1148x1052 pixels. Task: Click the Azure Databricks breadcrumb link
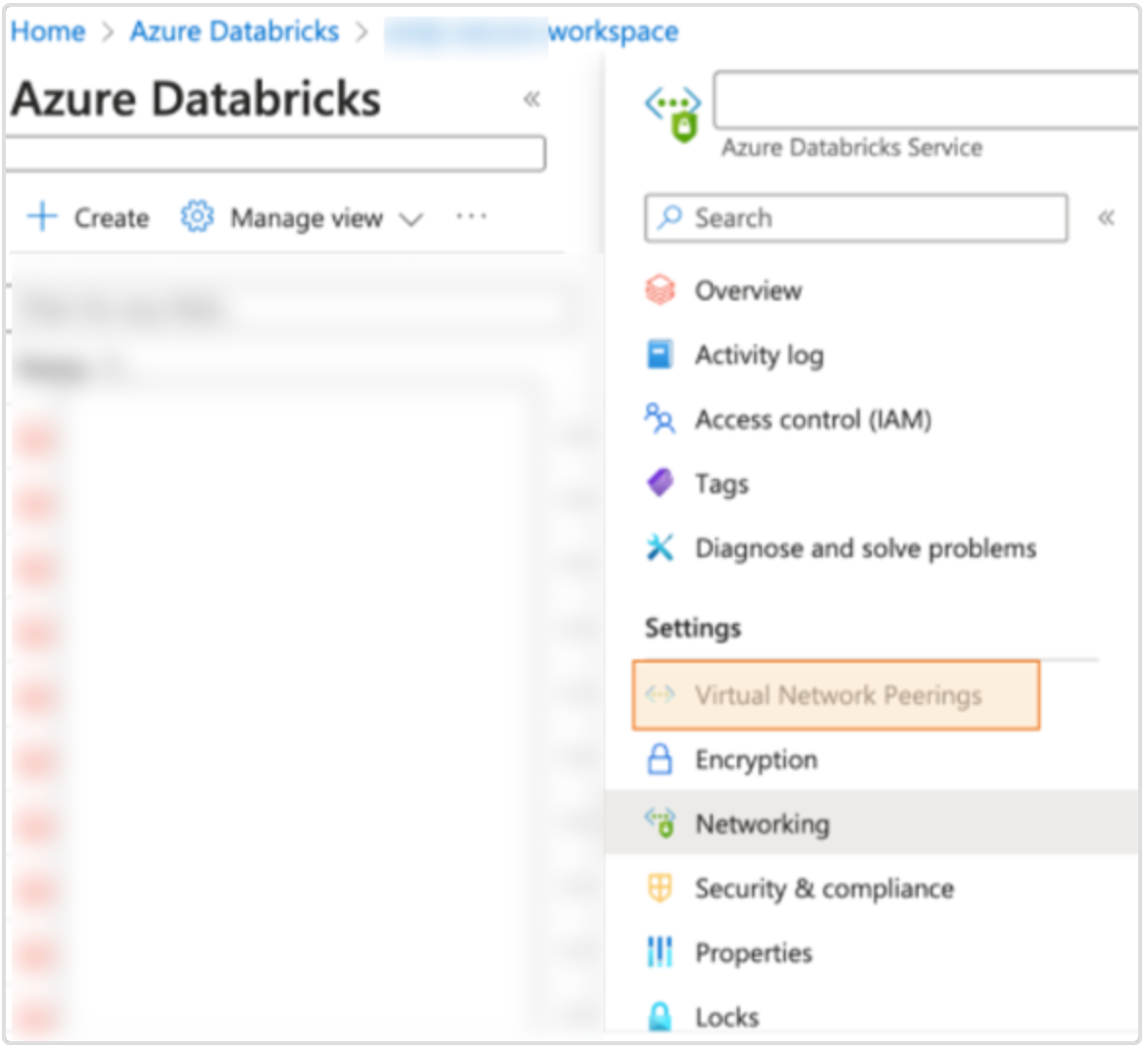(234, 31)
